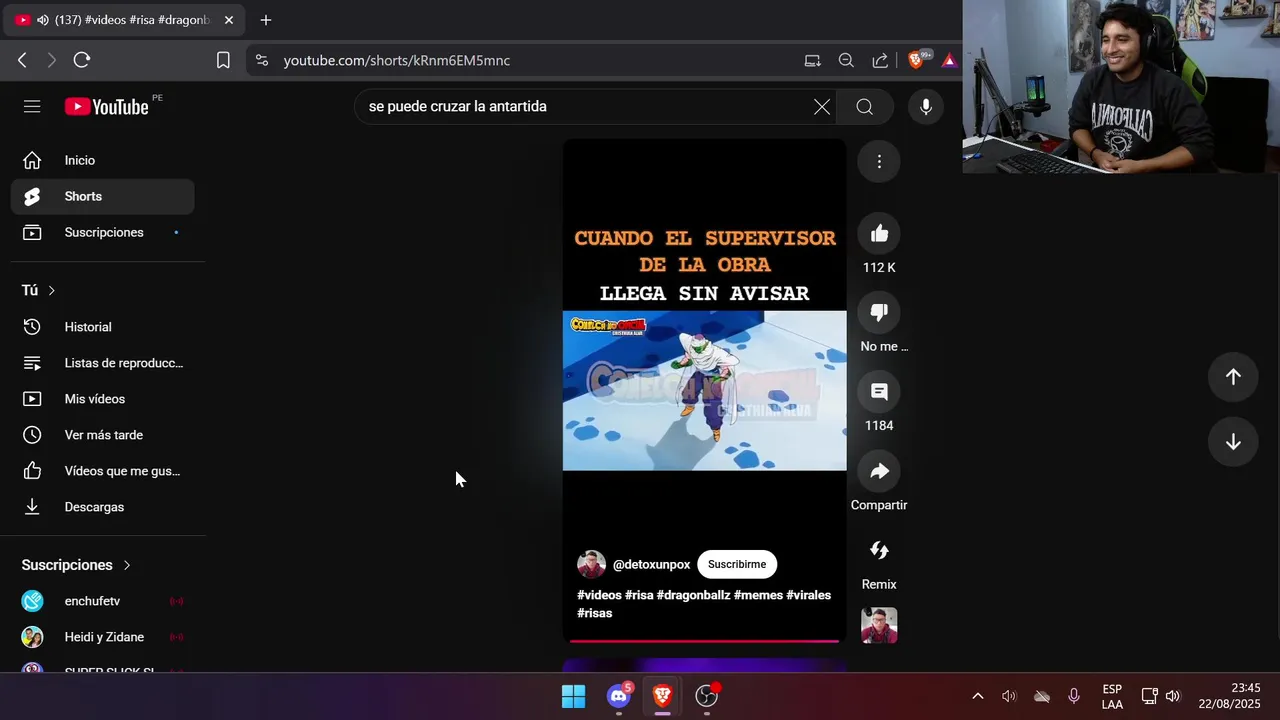Open OBS Studio from the taskbar
This screenshot has width=1280, height=720.
[x=707, y=696]
